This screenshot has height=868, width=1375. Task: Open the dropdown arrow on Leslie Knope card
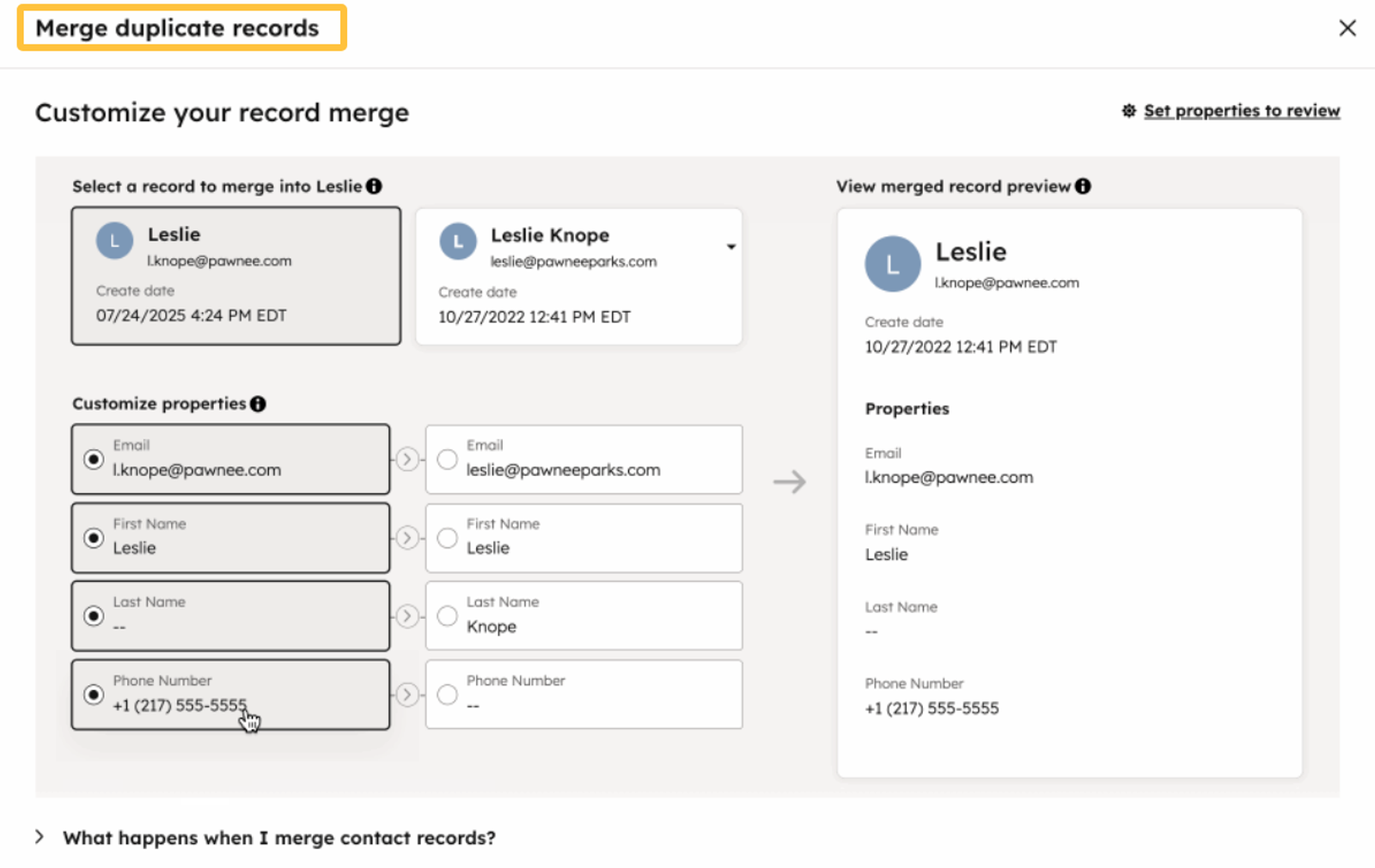pyautogui.click(x=730, y=247)
